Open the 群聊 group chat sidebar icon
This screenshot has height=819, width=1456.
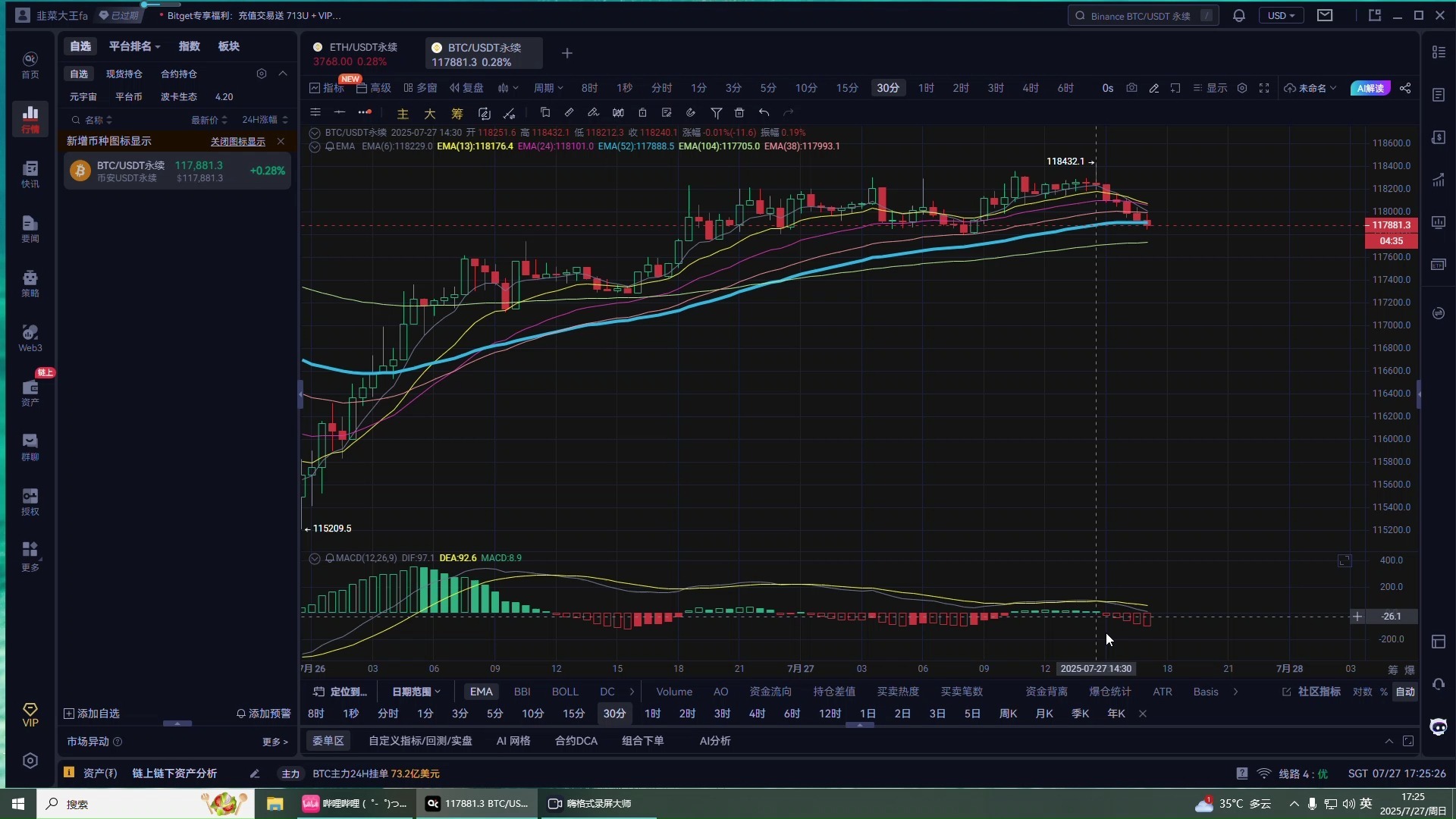[30, 447]
